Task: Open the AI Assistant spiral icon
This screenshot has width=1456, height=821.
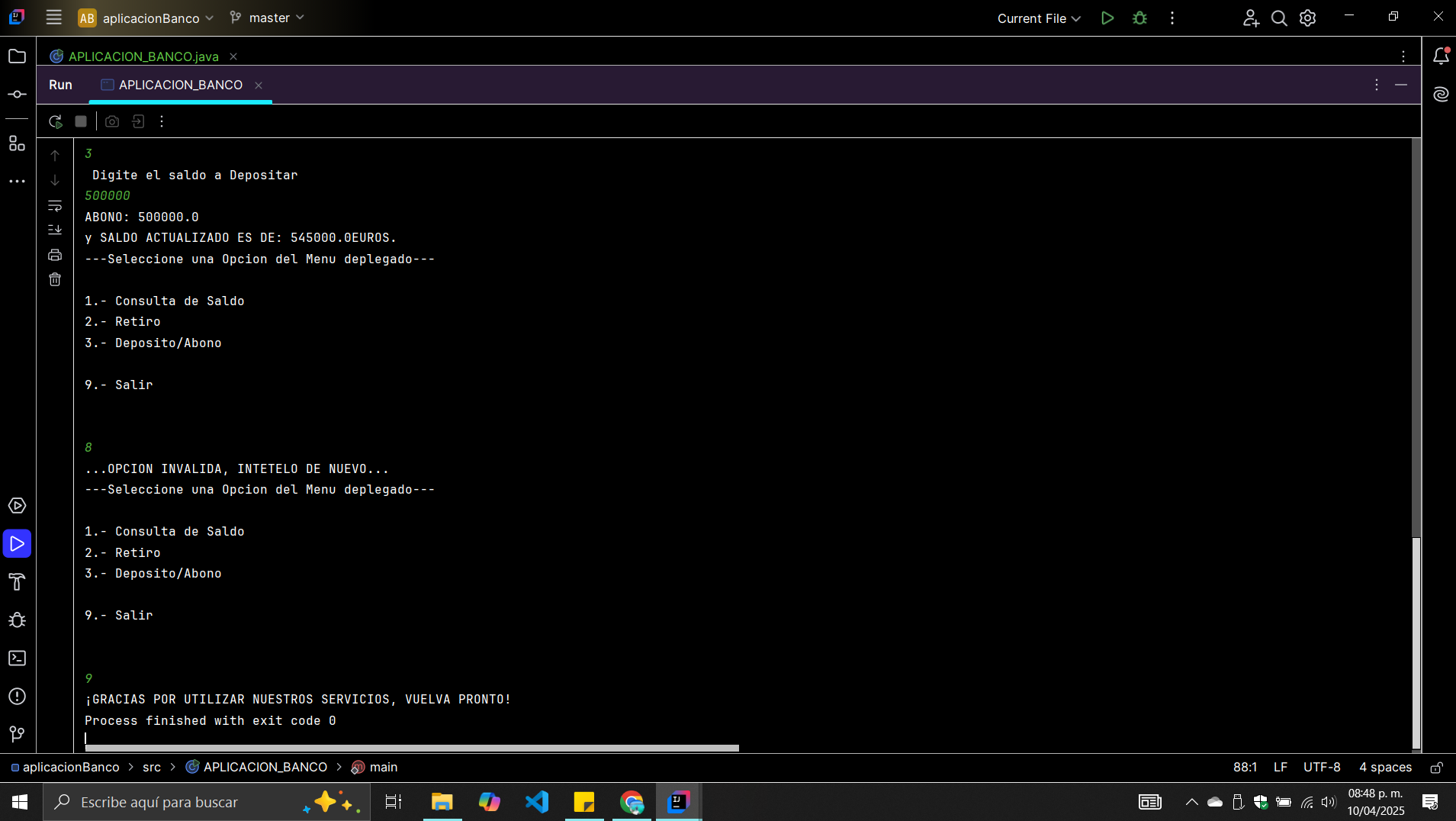Action: [x=1441, y=94]
